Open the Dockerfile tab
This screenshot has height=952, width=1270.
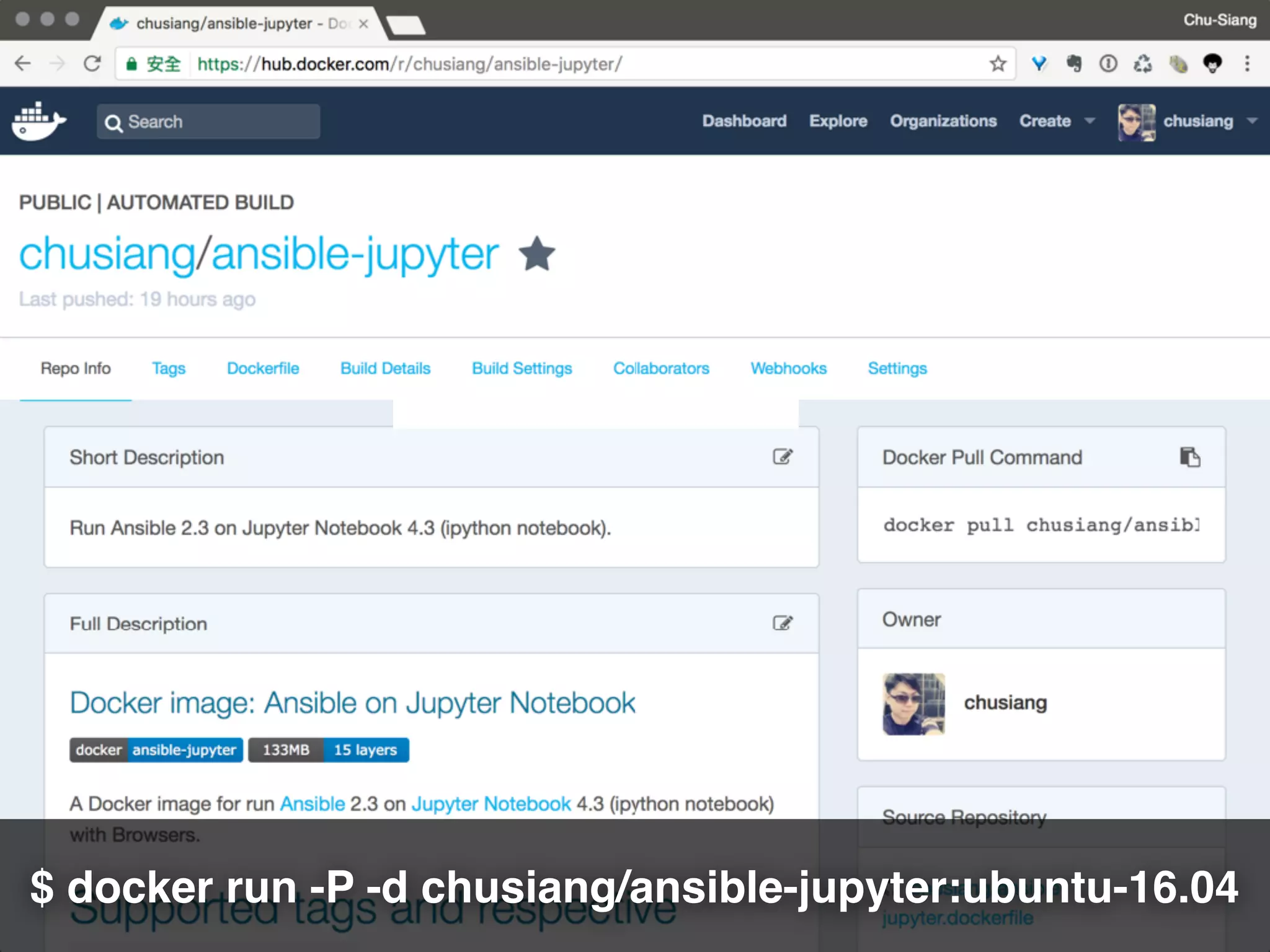point(263,368)
